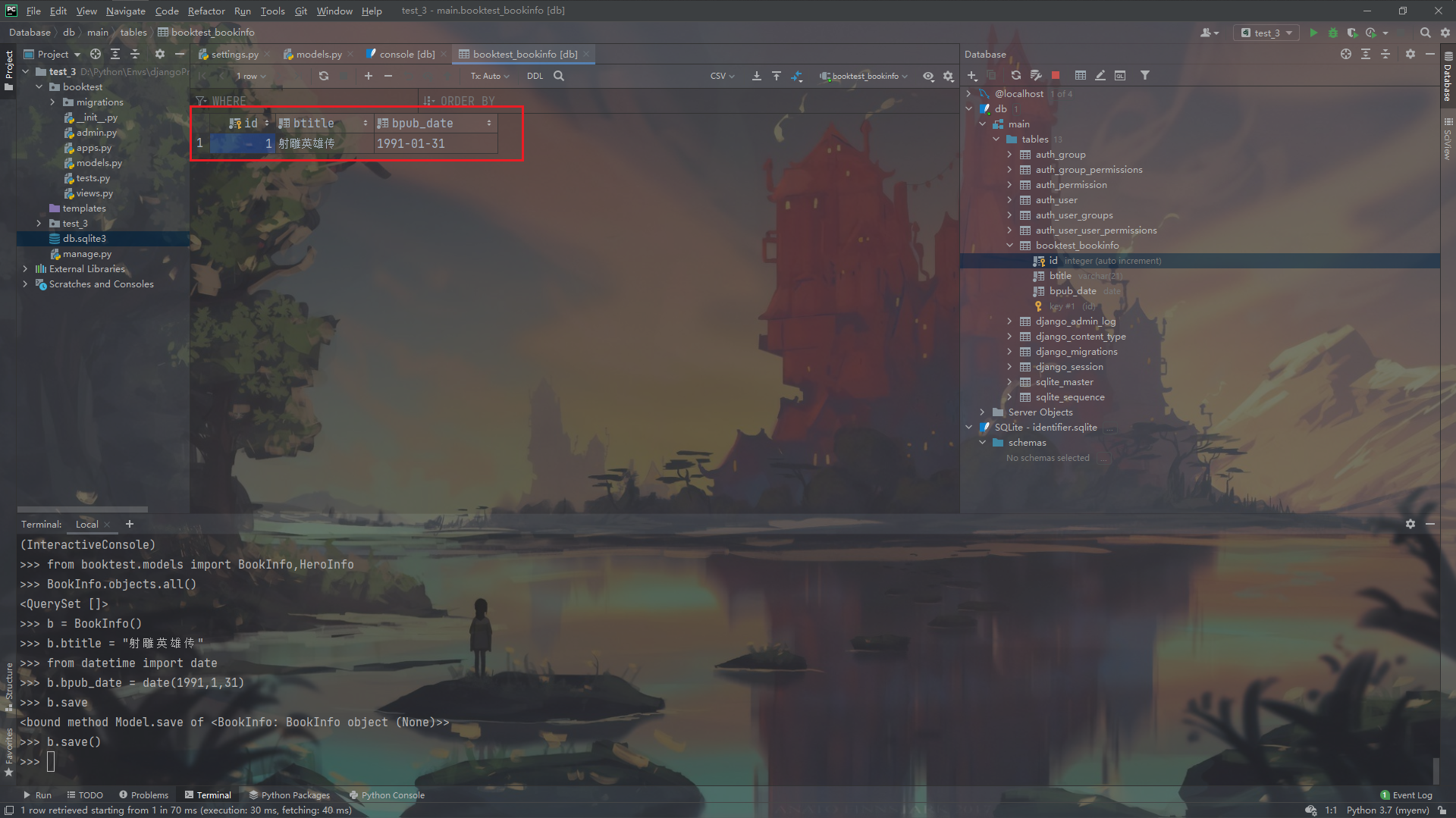
Task: Open the test_3 run configuration dropdown
Action: tap(1266, 33)
